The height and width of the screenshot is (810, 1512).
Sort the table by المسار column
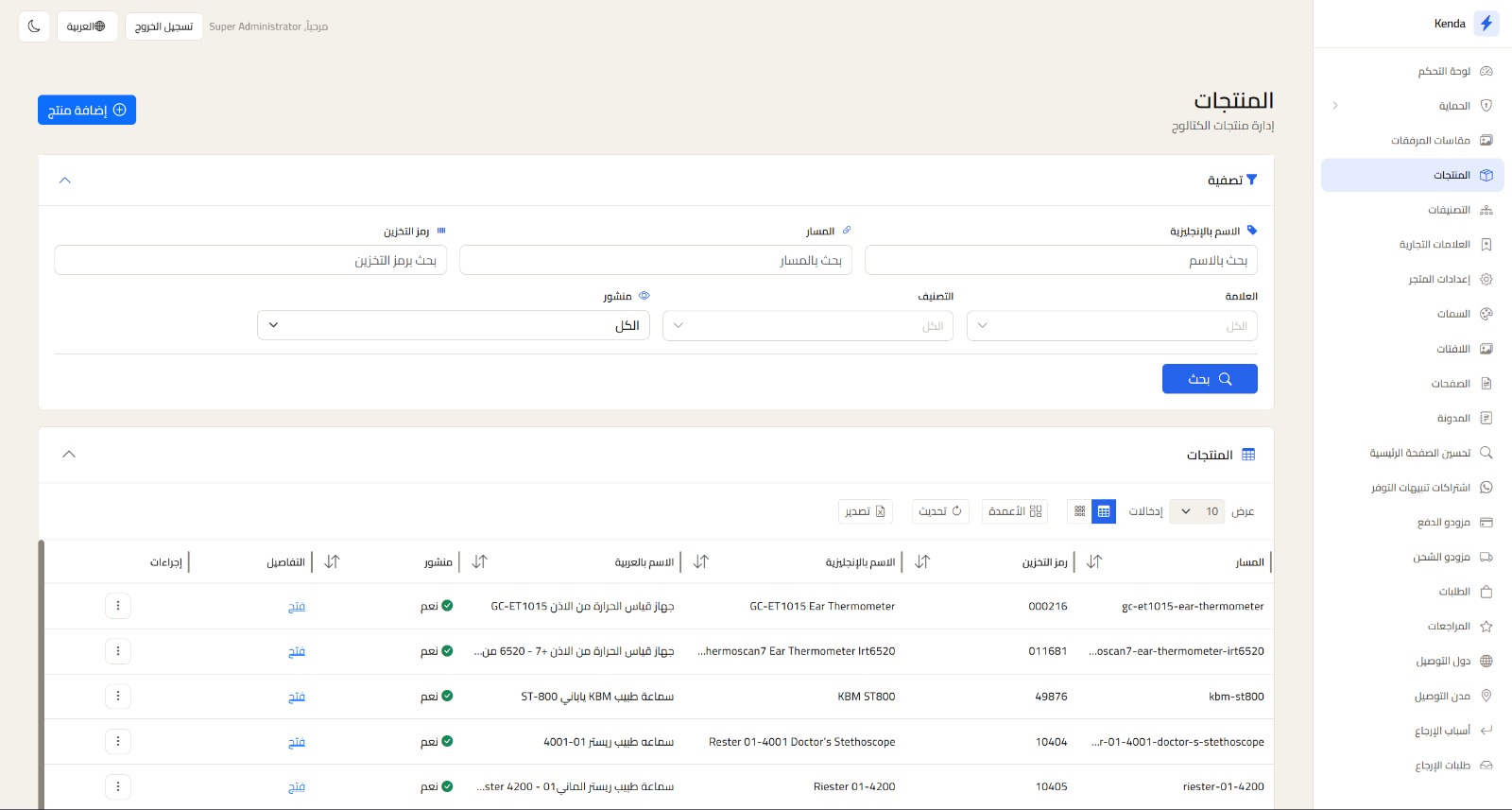pyautogui.click(x=1094, y=561)
